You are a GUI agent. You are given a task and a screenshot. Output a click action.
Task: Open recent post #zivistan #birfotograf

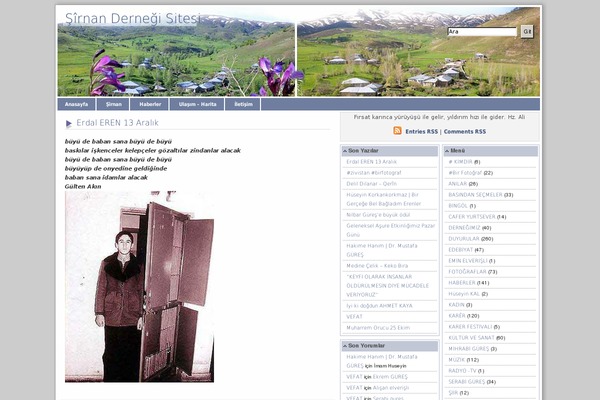coord(373,173)
